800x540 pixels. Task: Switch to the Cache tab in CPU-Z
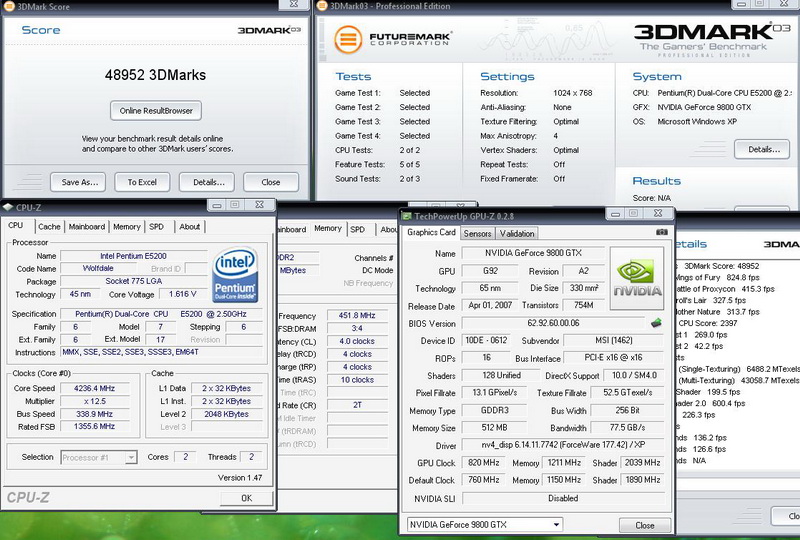point(49,227)
